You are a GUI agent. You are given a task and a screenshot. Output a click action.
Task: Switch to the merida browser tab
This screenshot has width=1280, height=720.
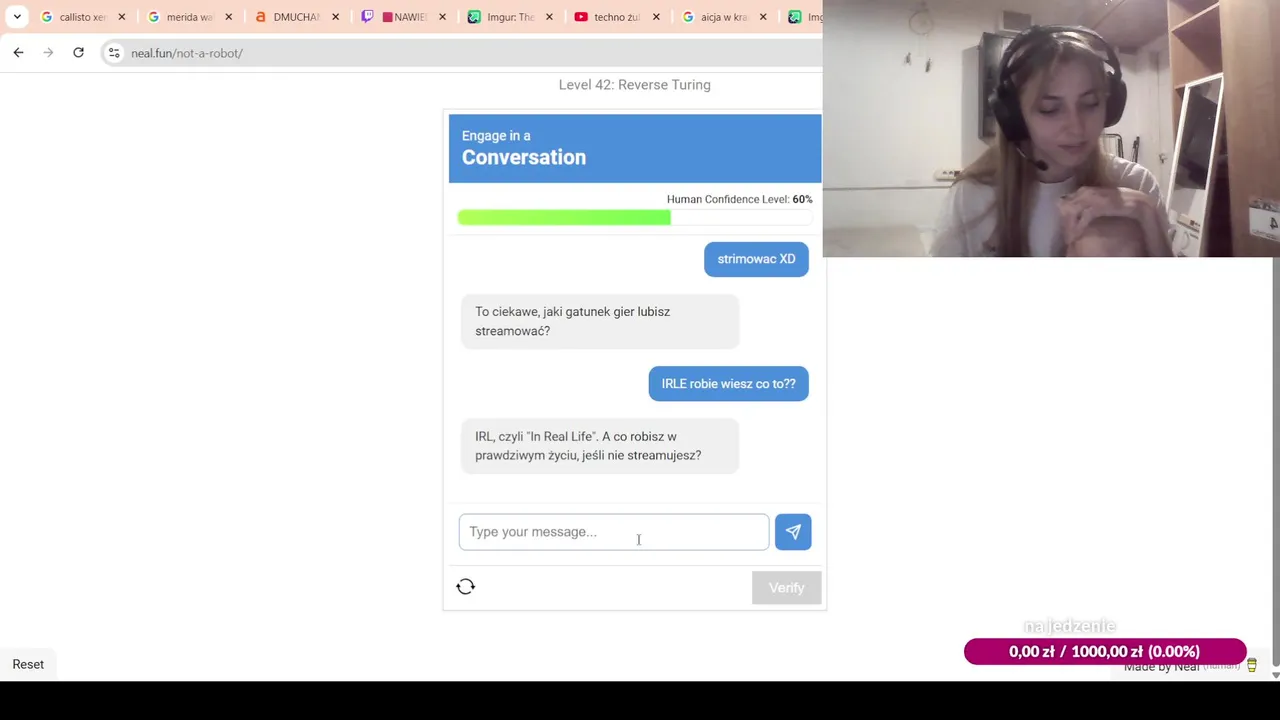[x=189, y=17]
